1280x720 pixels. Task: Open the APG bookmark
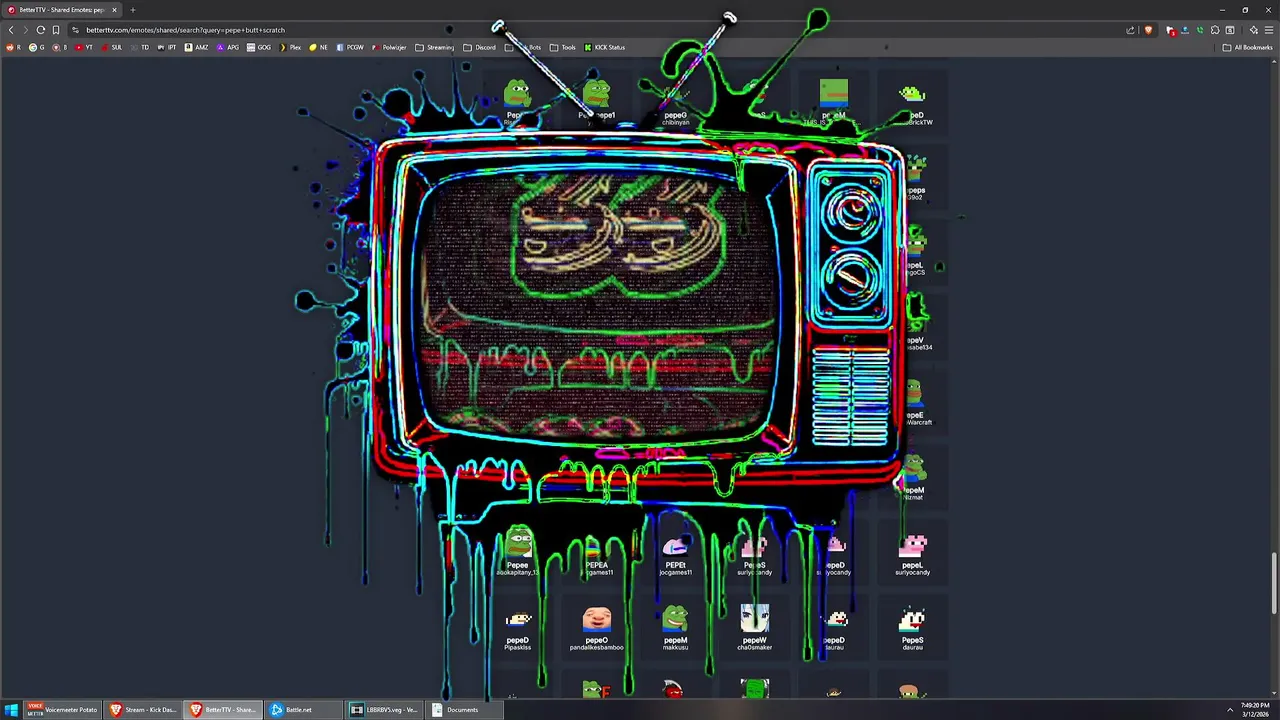click(x=228, y=47)
